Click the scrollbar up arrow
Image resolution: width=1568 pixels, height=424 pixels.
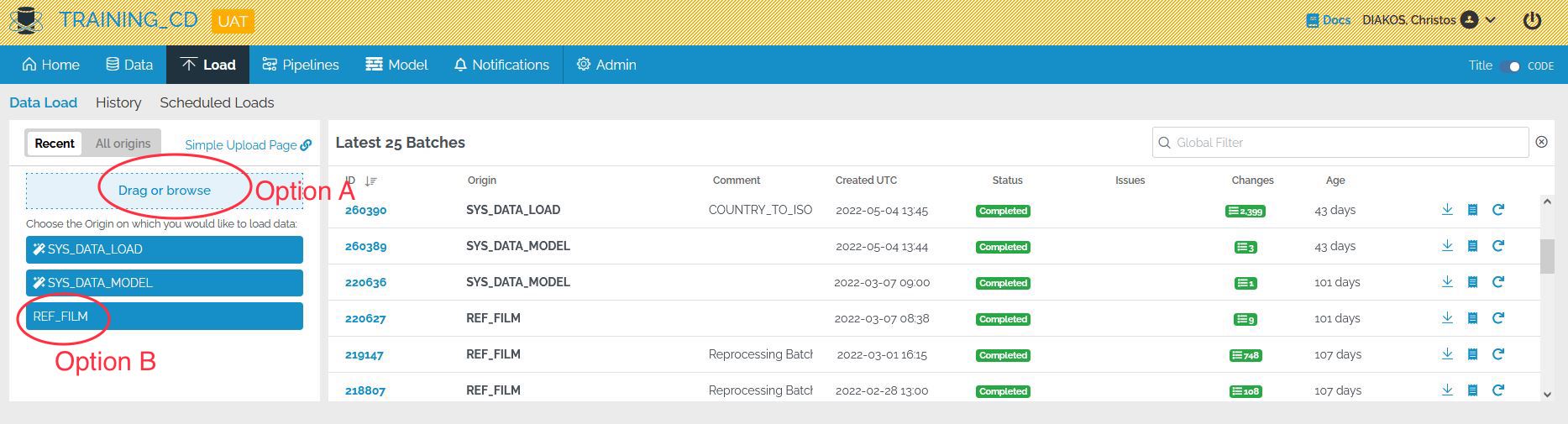(1547, 202)
